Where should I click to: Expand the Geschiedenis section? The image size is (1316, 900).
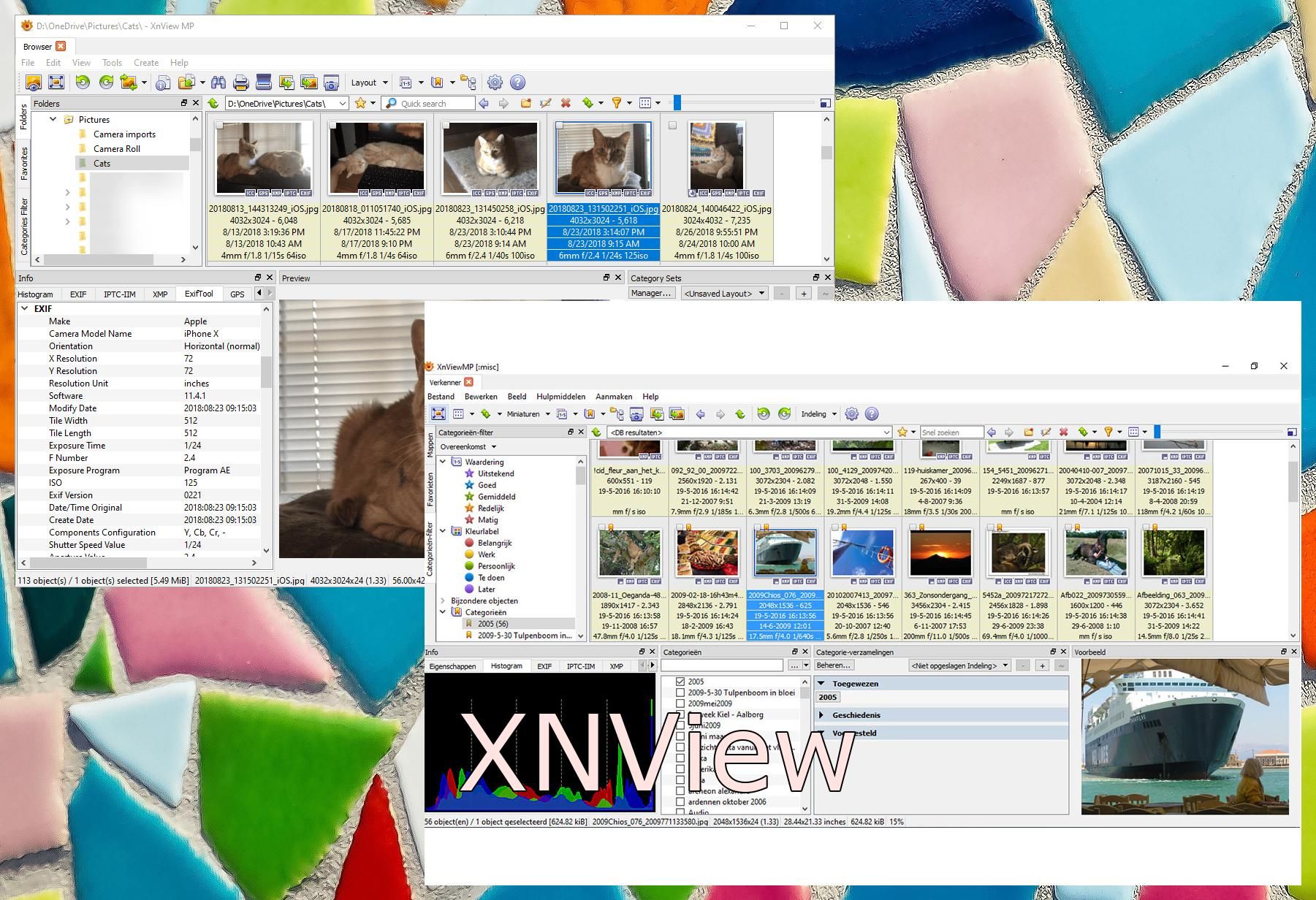821,715
